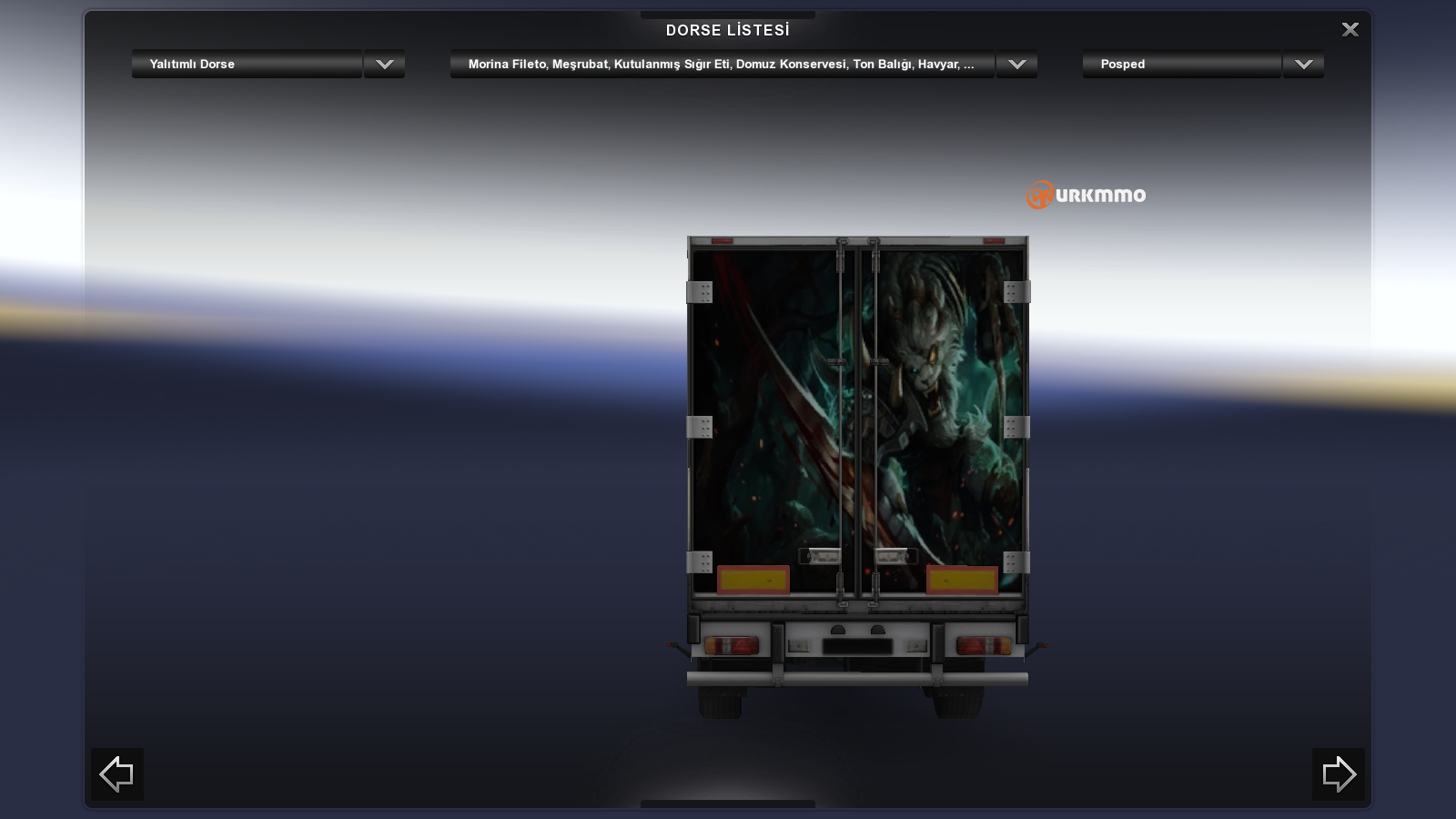Expand the chevron next to the cargo list

[1016, 64]
